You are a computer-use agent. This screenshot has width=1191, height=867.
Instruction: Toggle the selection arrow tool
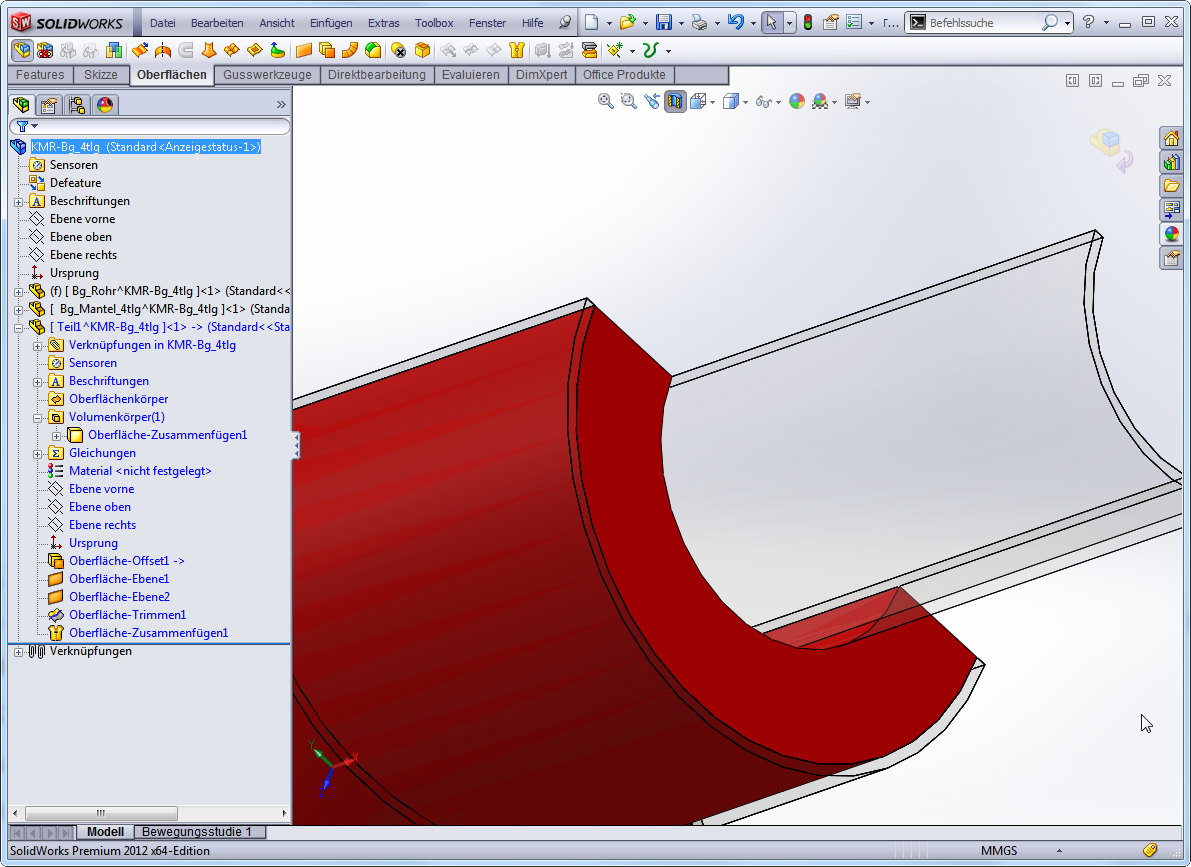tap(770, 22)
